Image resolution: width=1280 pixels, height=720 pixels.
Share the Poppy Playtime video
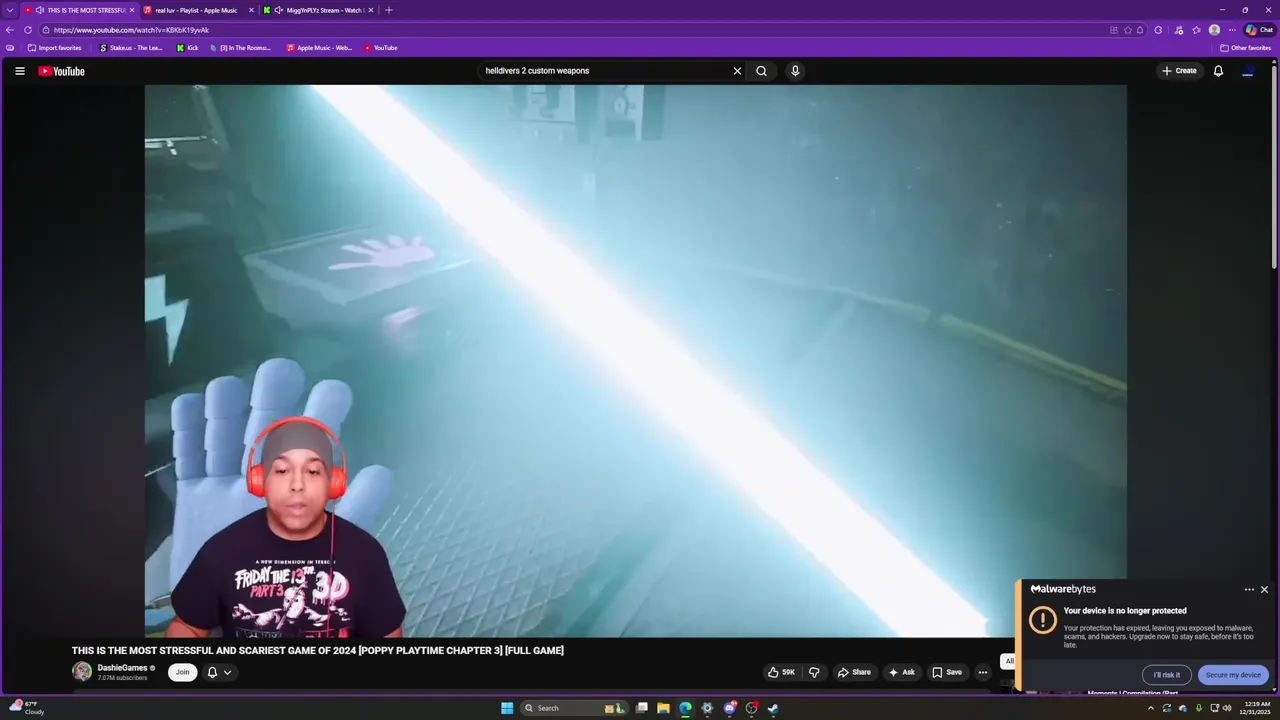(854, 672)
